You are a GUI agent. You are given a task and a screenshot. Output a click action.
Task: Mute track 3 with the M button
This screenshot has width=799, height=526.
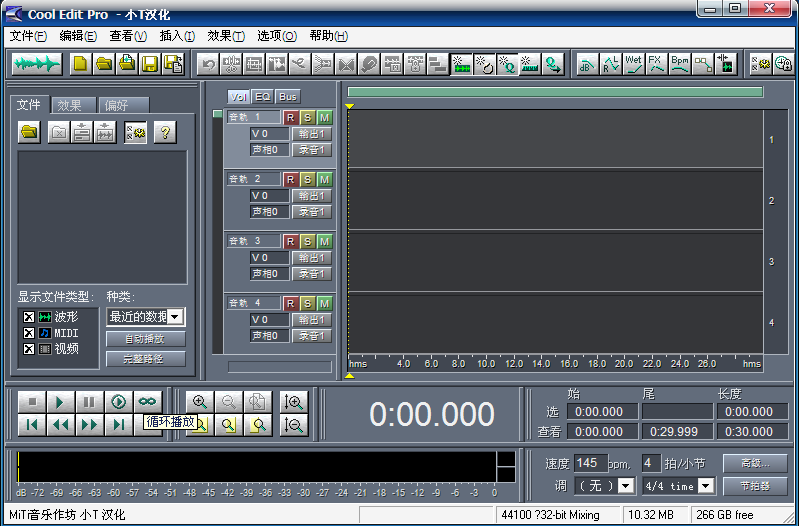(x=325, y=241)
